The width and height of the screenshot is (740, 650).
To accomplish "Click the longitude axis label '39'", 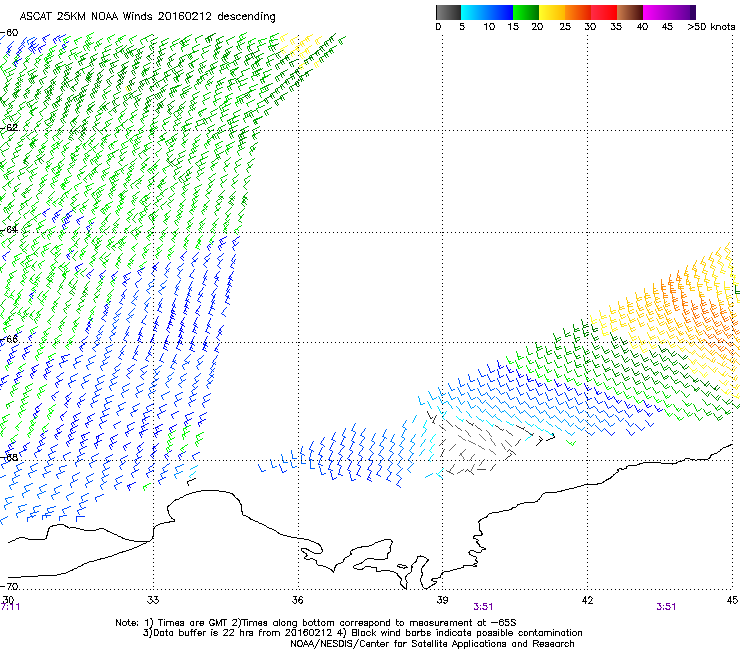I will (x=442, y=600).
